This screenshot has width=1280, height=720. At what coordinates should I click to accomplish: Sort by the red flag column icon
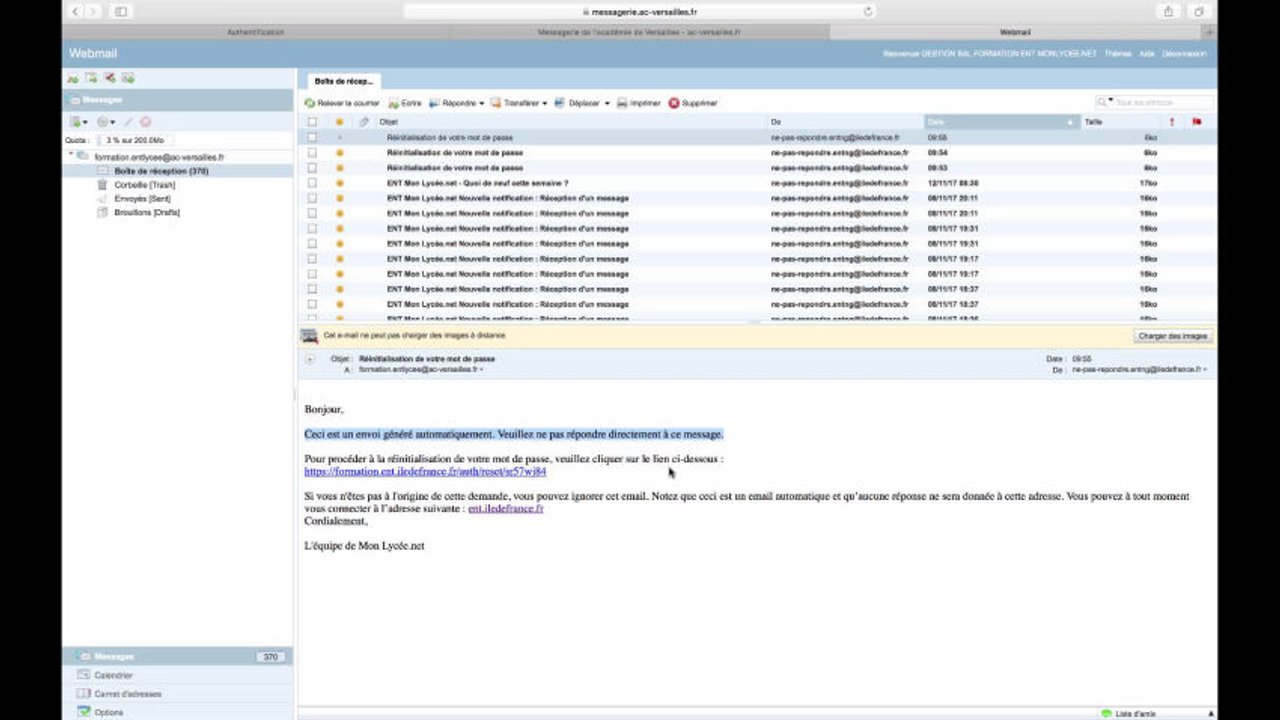coord(1197,122)
